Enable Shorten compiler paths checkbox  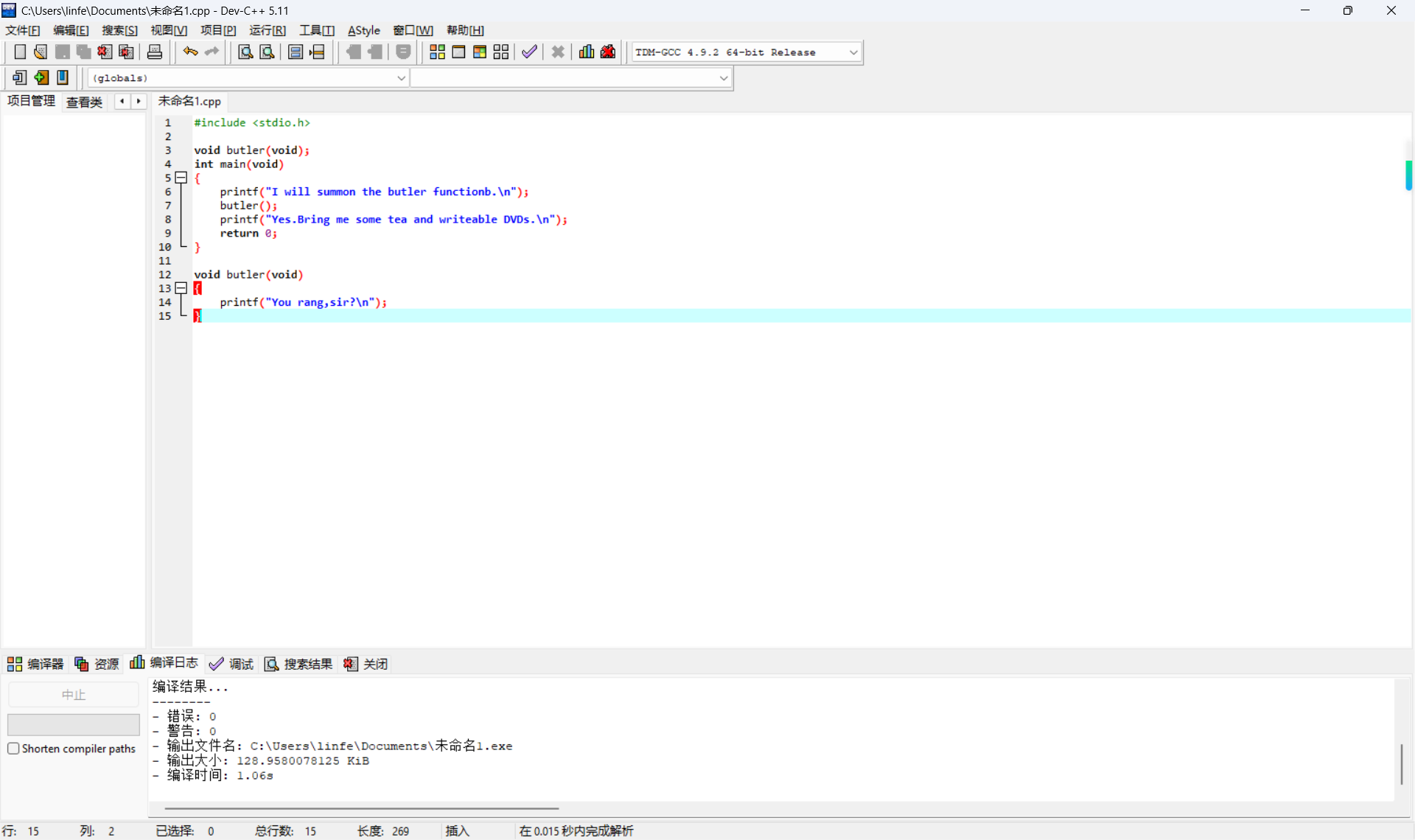13,749
